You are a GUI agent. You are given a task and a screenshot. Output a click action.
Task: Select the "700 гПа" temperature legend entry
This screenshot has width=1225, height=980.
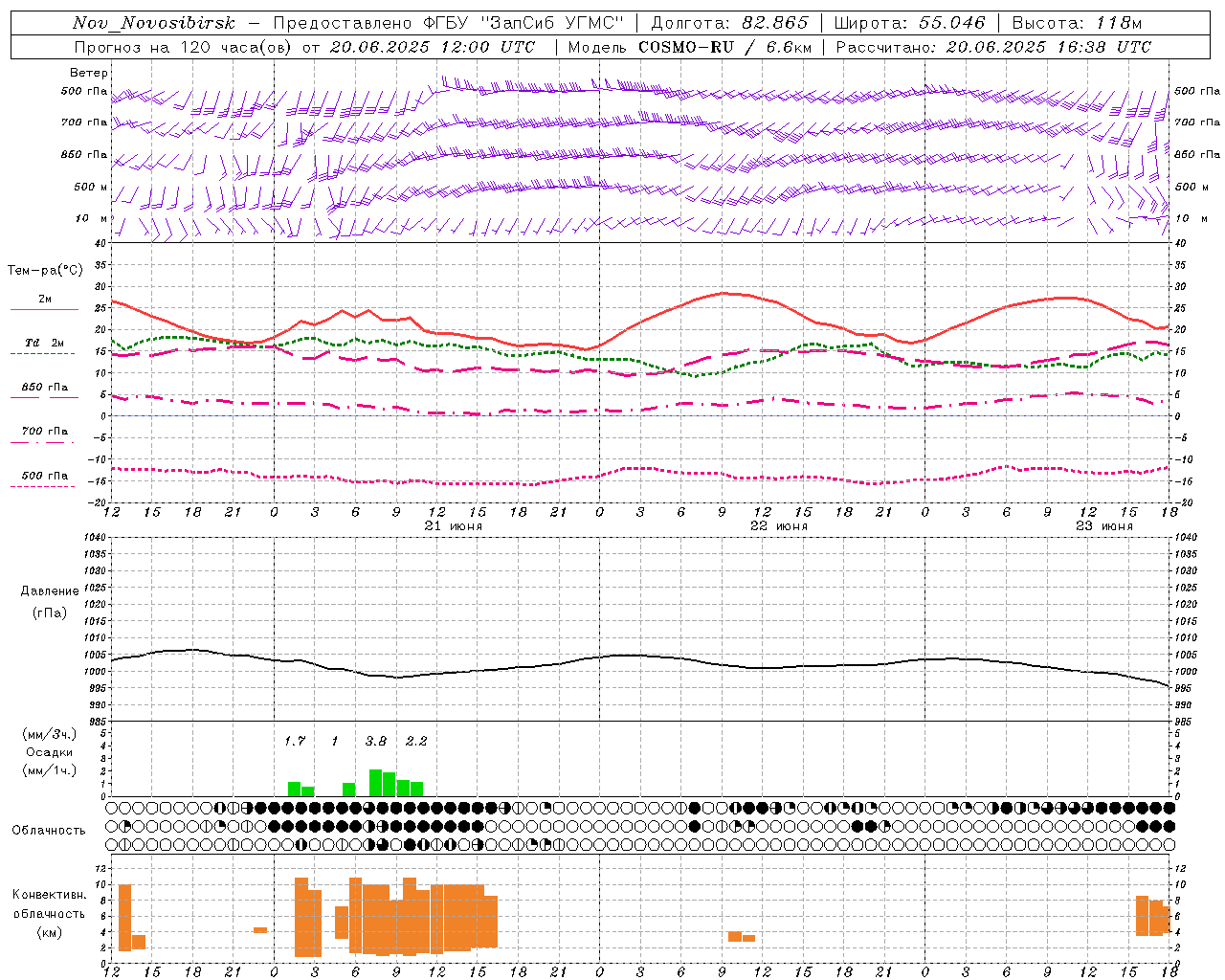[x=45, y=431]
